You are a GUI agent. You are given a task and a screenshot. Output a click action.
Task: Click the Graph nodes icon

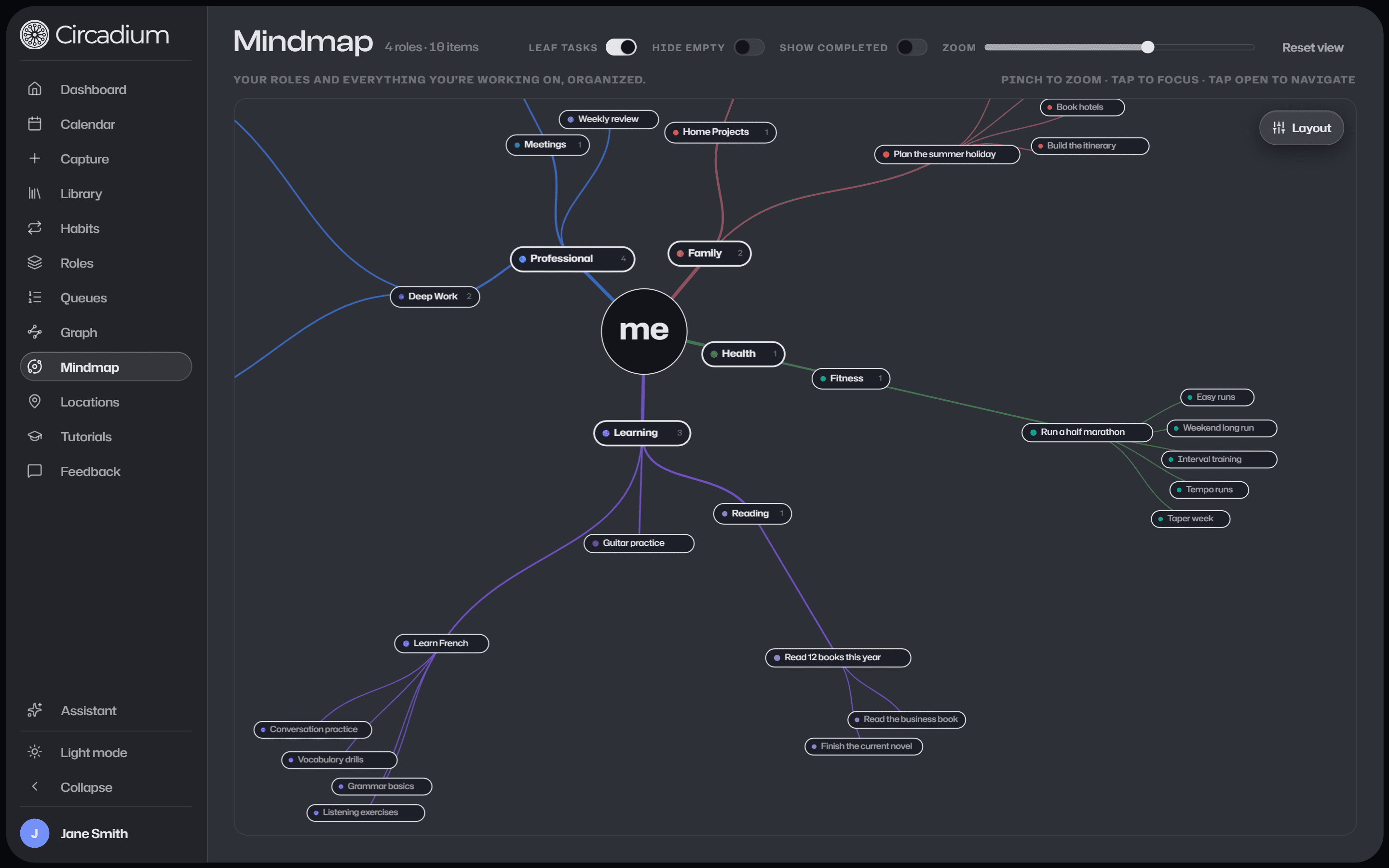[x=34, y=332]
